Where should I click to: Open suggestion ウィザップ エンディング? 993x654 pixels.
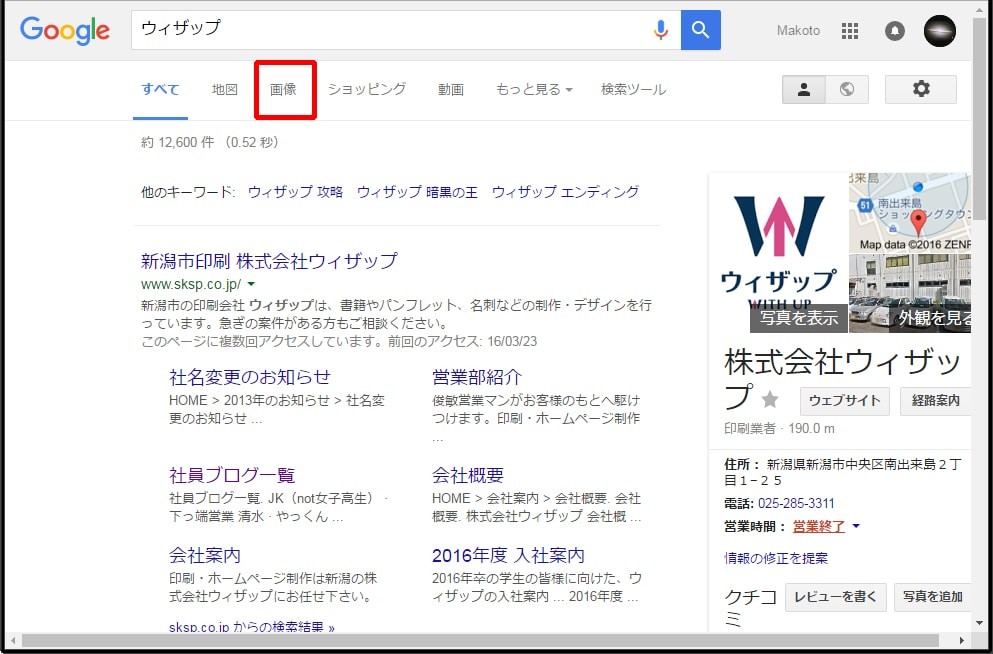pos(566,192)
